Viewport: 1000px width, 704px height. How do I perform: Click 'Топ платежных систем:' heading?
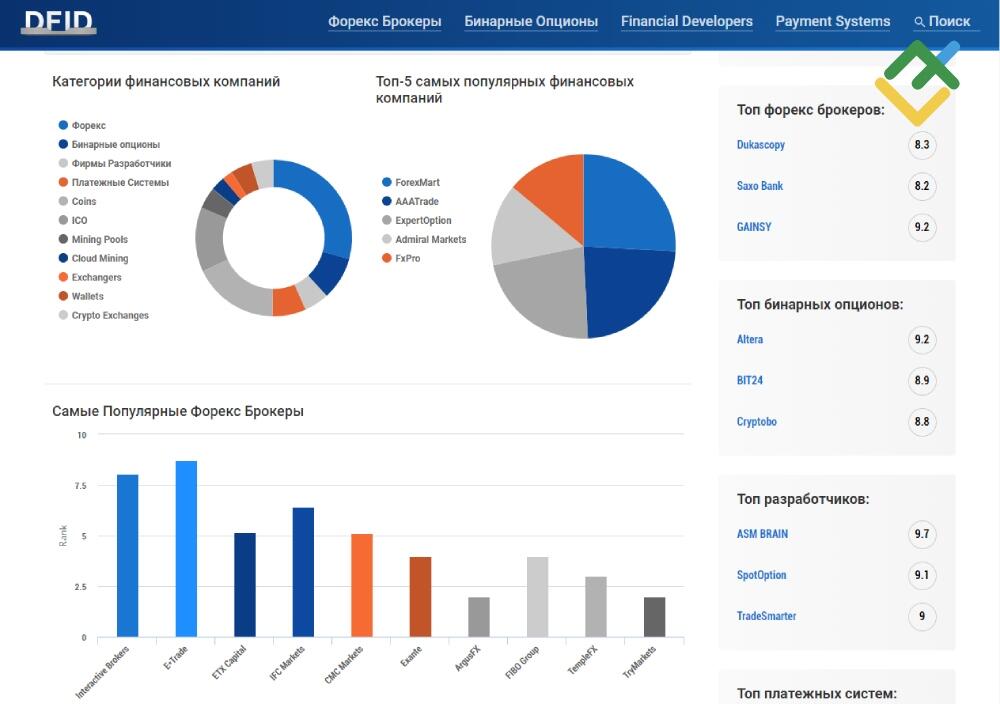click(x=817, y=694)
